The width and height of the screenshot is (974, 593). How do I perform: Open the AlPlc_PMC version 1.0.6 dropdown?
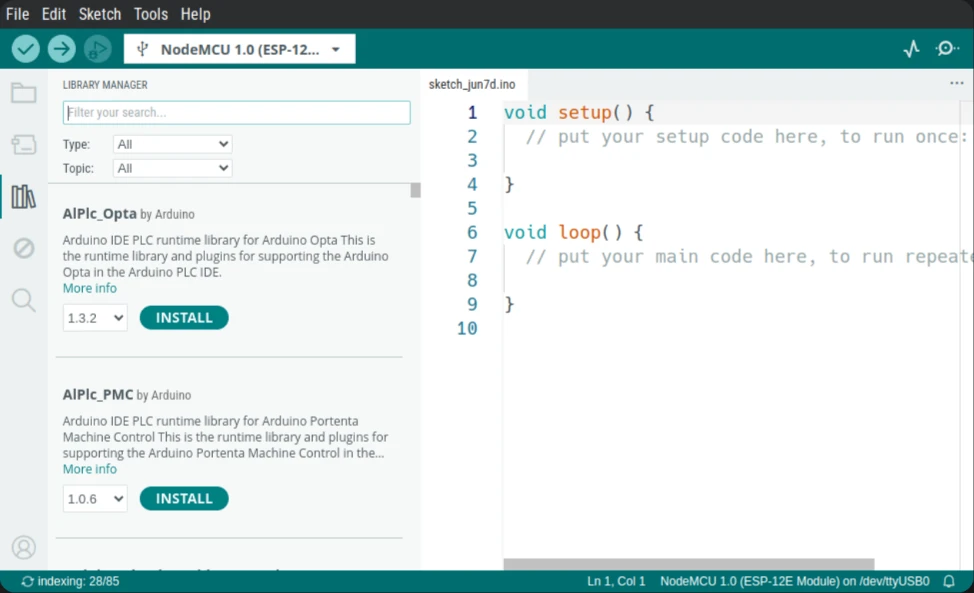(x=95, y=499)
